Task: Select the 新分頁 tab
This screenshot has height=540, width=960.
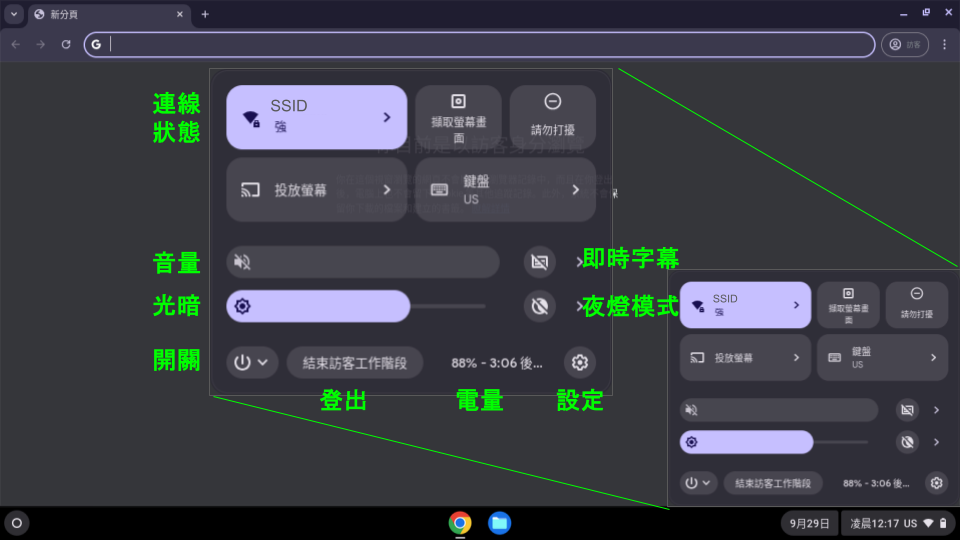Action: point(109,14)
